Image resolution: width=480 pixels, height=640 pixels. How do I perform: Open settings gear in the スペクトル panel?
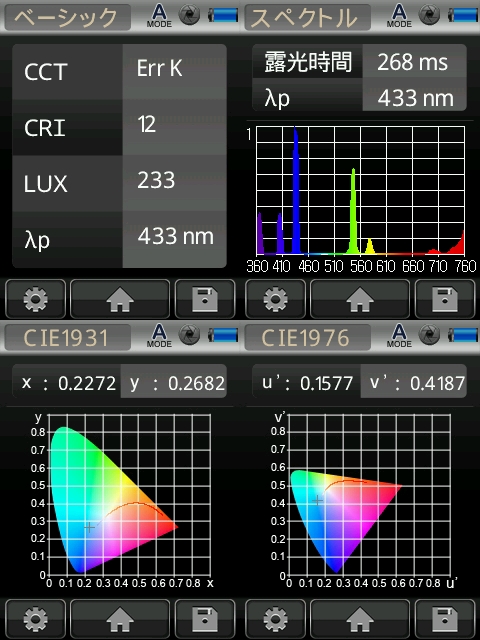pos(275,299)
